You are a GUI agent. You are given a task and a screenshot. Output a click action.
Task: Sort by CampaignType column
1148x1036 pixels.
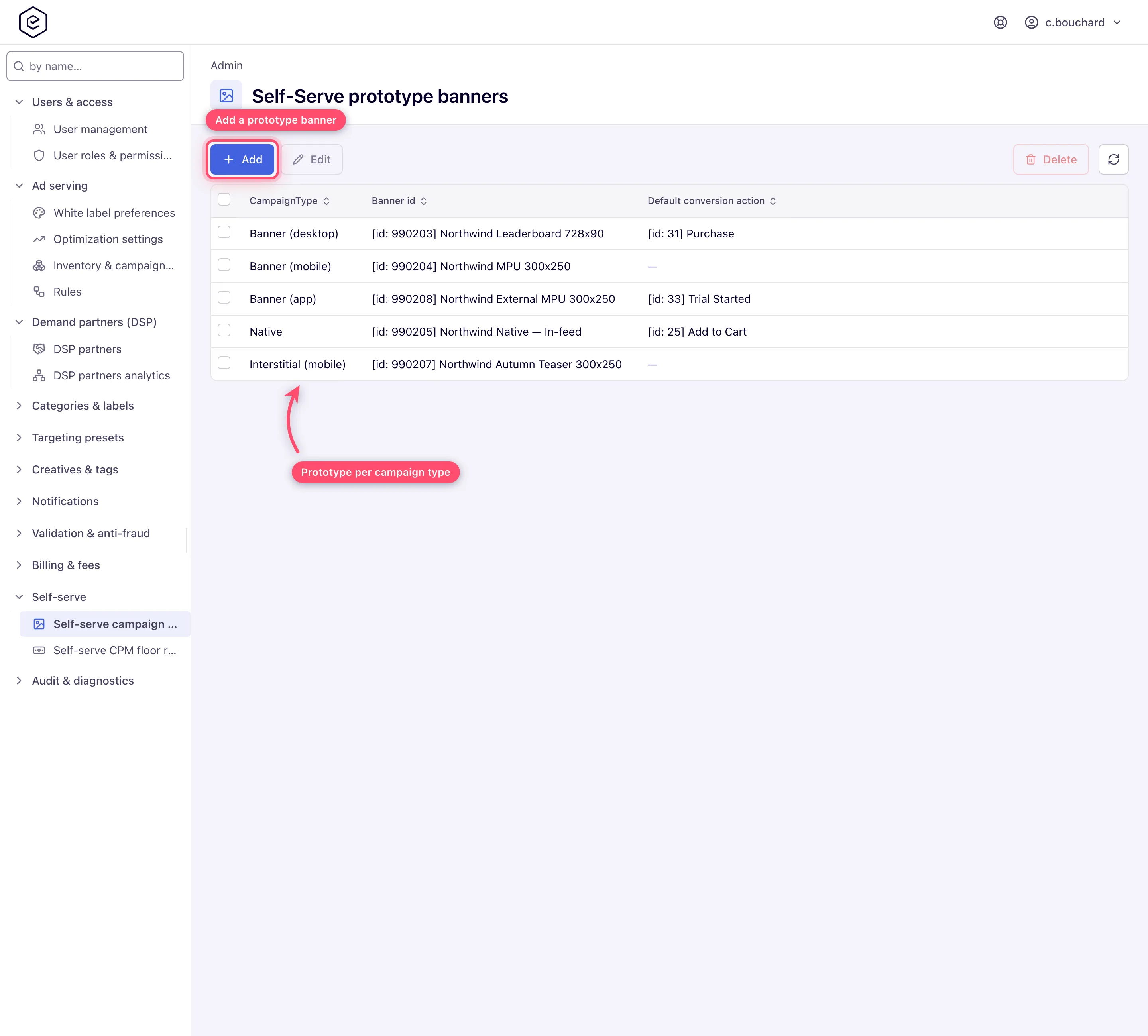[289, 201]
